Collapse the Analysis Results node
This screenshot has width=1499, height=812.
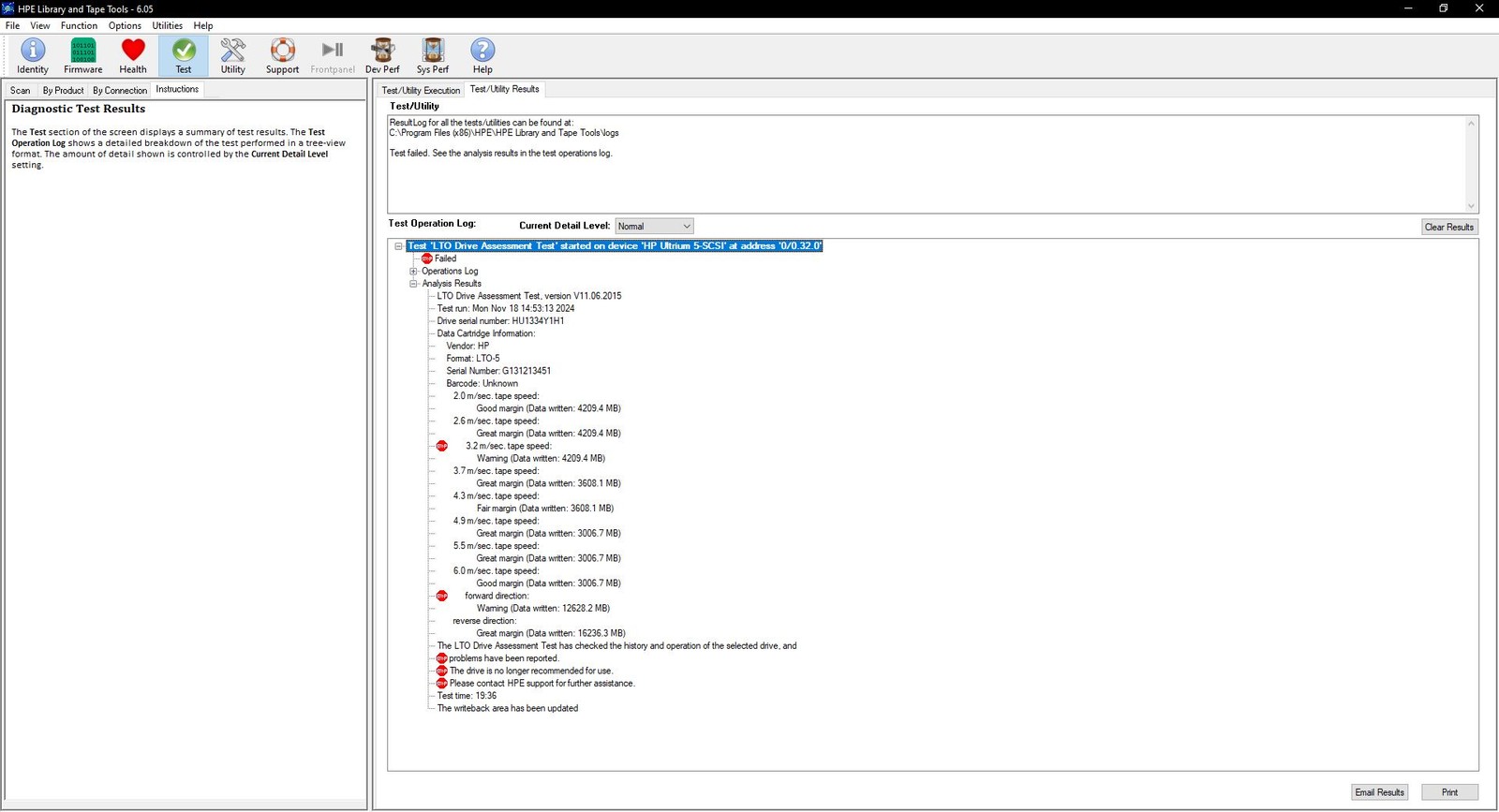[413, 284]
